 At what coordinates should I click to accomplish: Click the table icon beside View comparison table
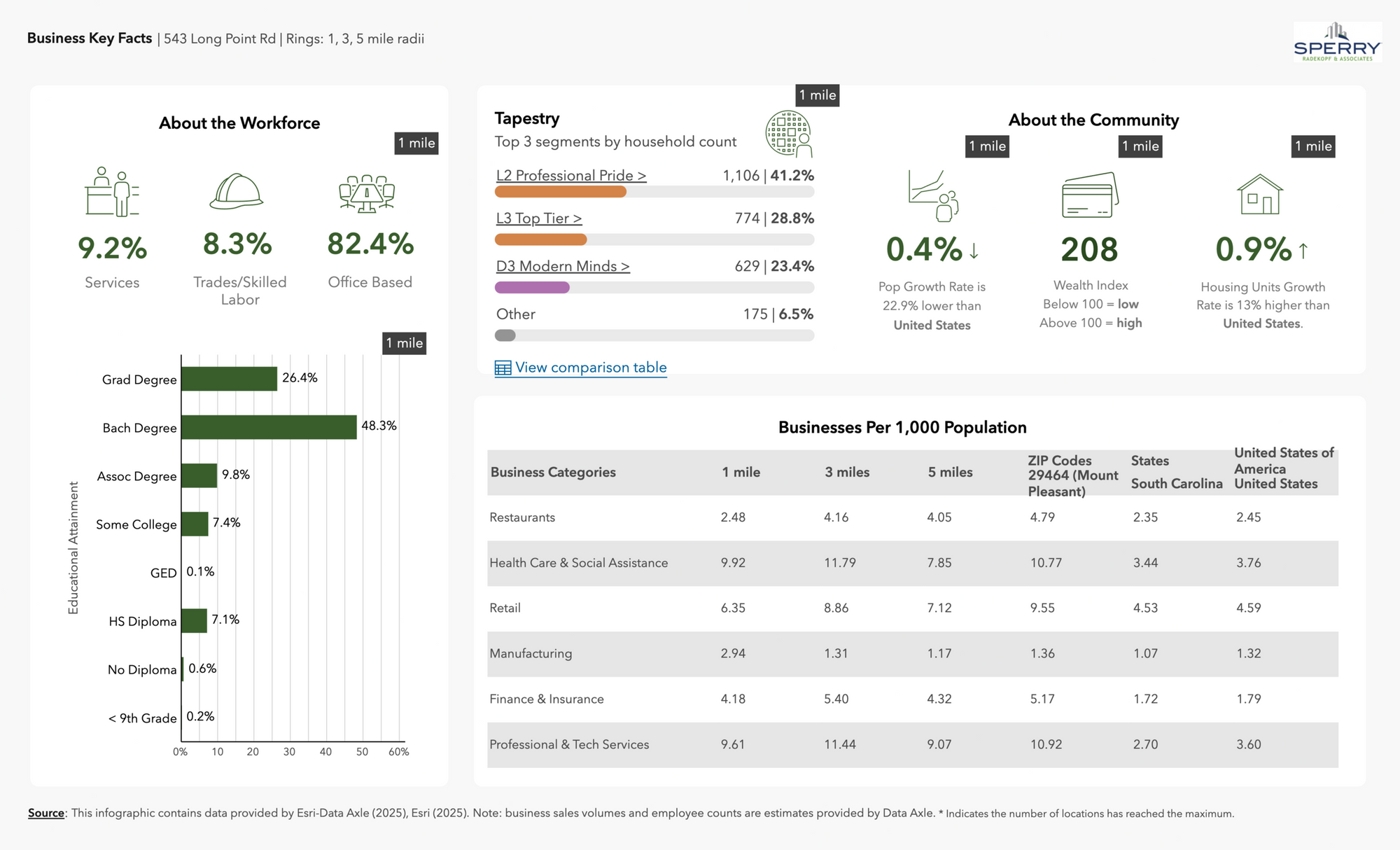pyautogui.click(x=503, y=368)
